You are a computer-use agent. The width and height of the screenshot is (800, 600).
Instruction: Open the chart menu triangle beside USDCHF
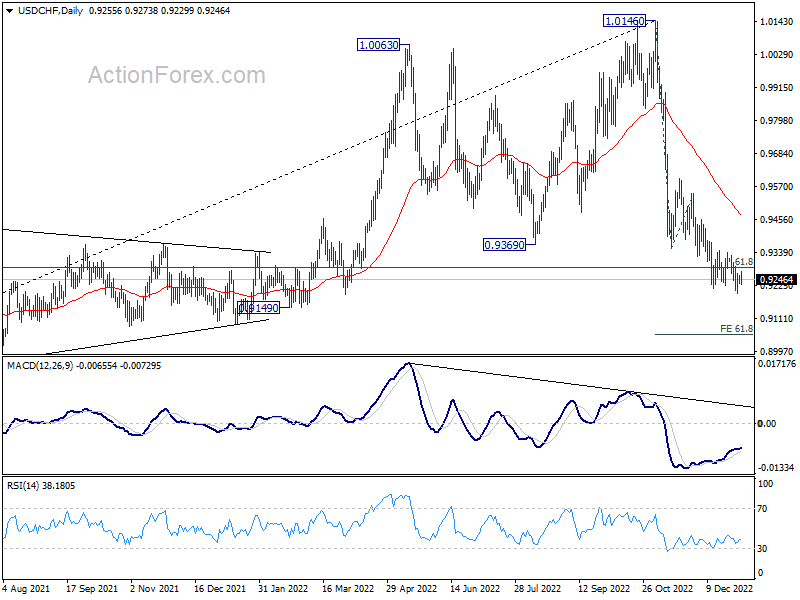coord(10,10)
